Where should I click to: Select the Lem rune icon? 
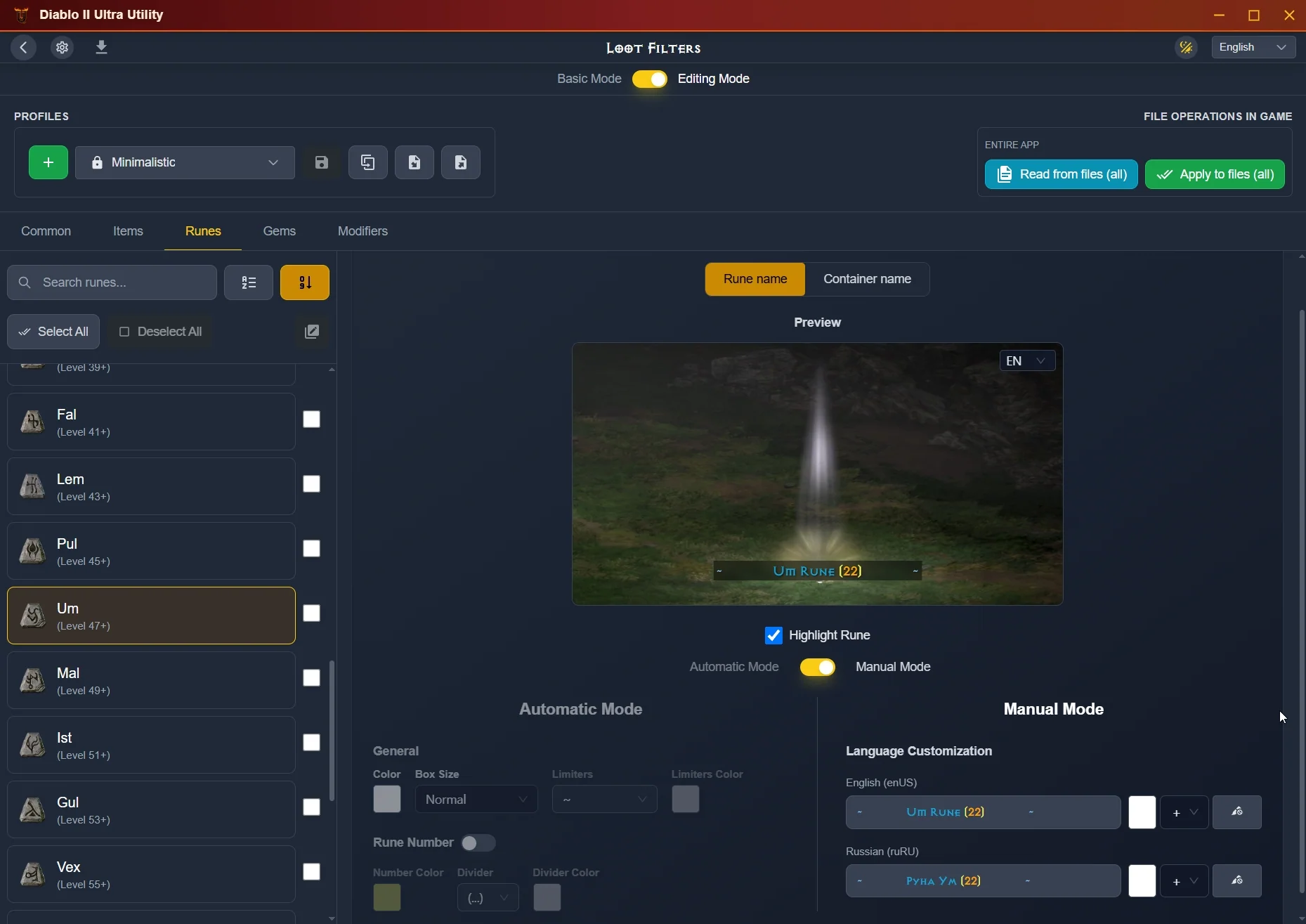(32, 486)
